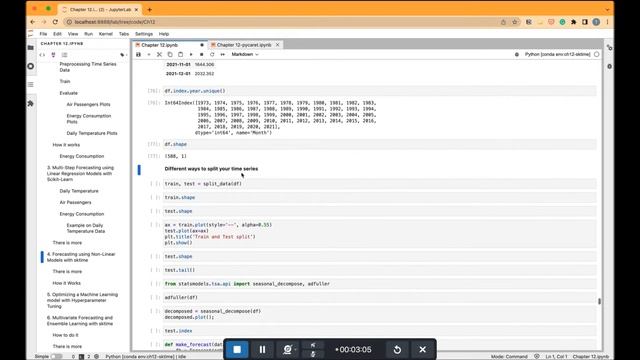Paste cell using the clipboard icon
640x360 pixels.
tap(180, 54)
